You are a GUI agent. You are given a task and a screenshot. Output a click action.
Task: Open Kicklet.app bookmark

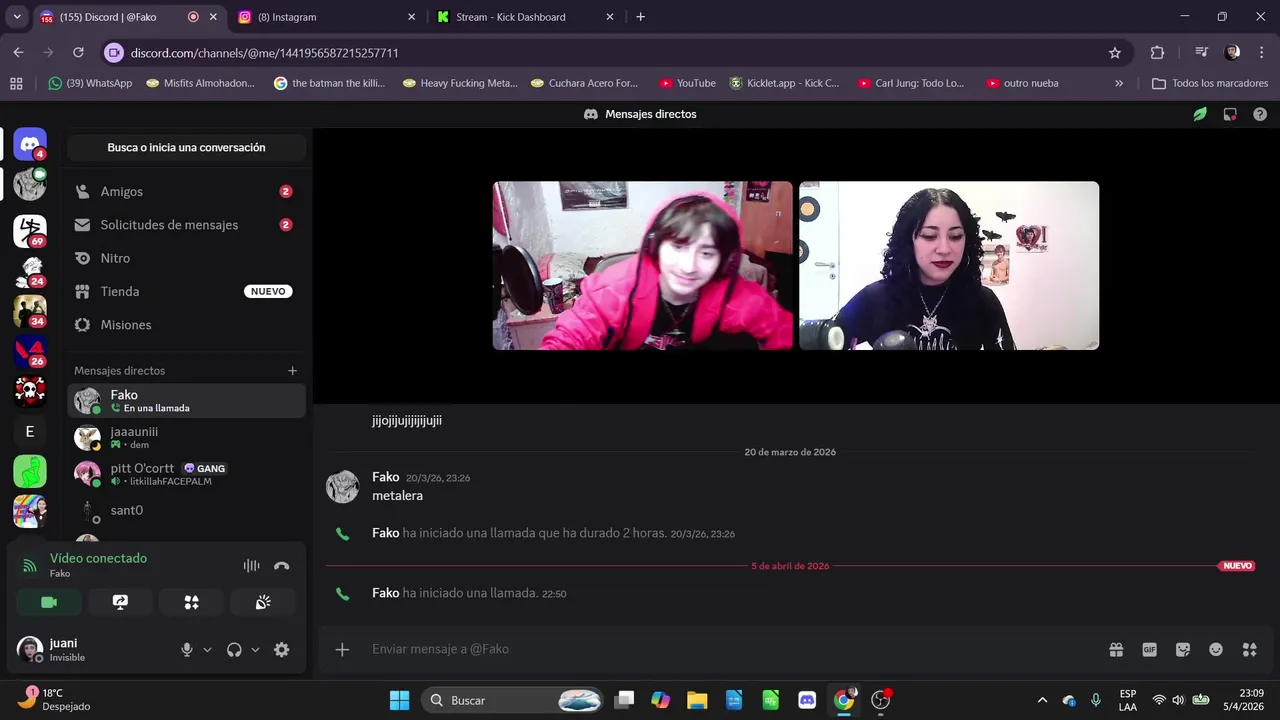coord(785,83)
